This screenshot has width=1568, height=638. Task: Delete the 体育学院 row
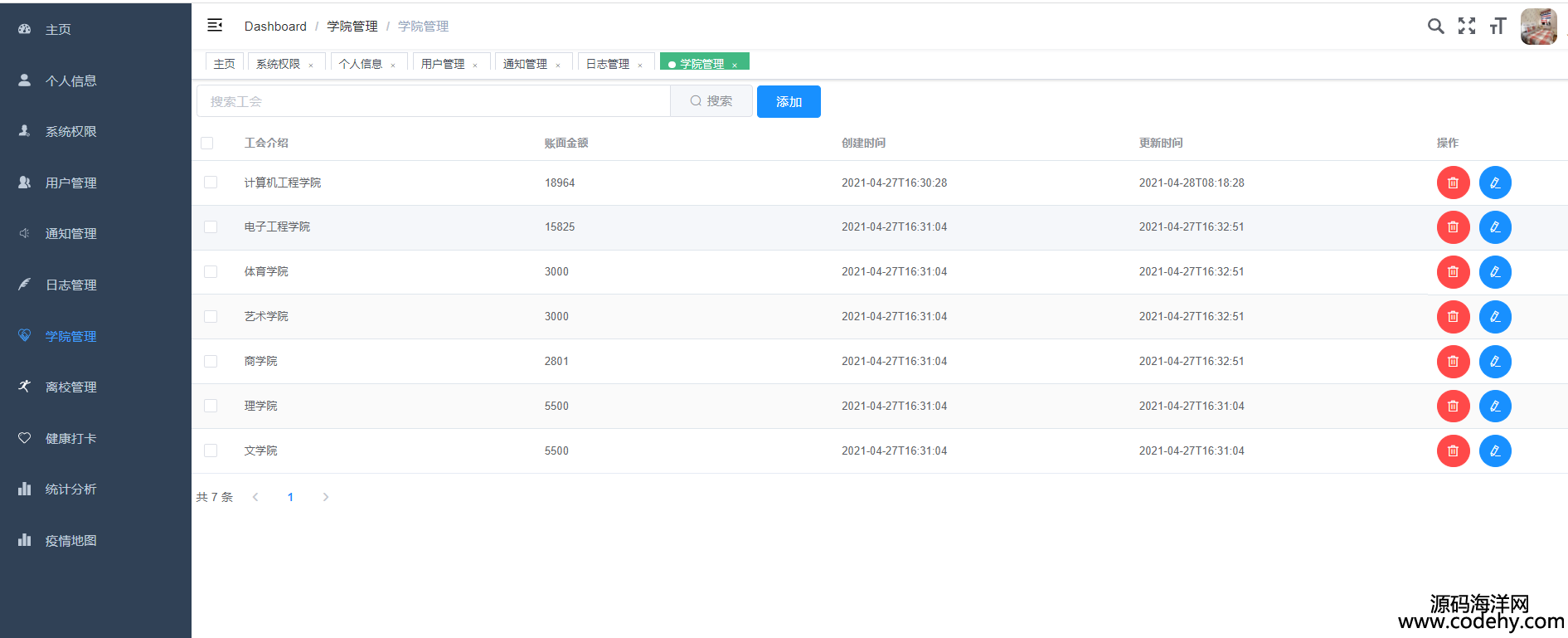tap(1453, 272)
